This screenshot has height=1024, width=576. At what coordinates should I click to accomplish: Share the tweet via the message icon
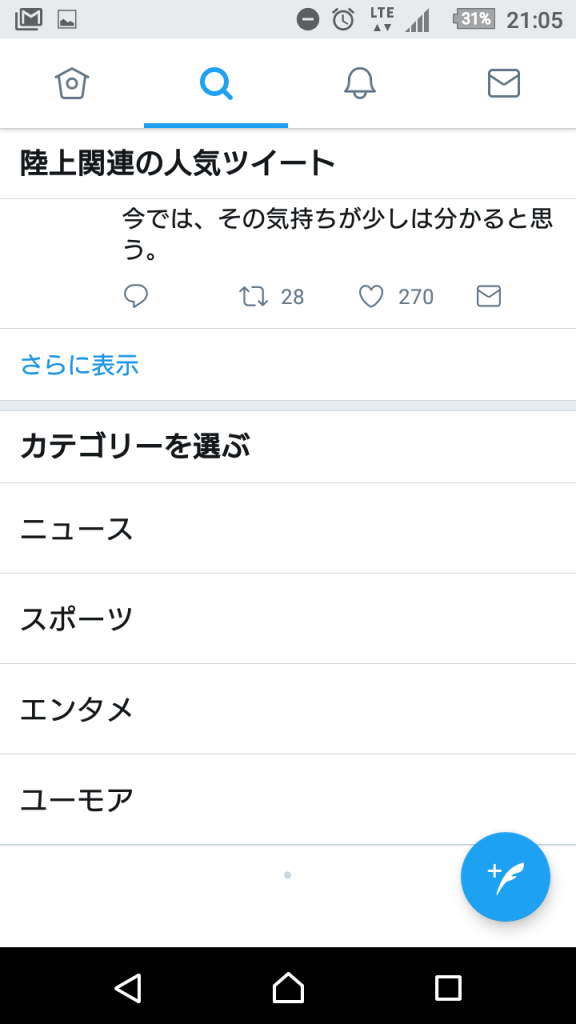click(x=488, y=296)
